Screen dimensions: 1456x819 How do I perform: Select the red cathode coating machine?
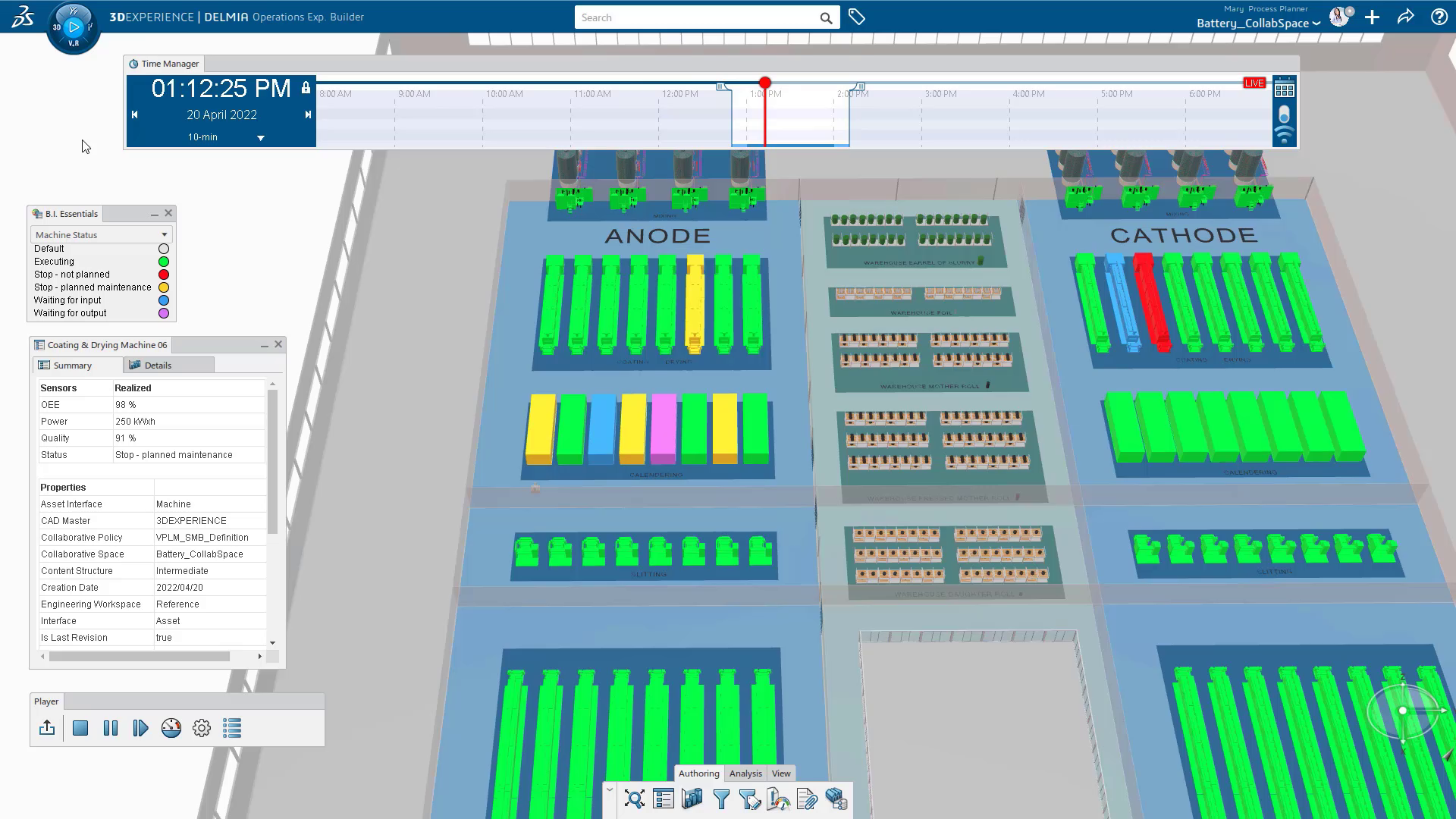(1152, 302)
